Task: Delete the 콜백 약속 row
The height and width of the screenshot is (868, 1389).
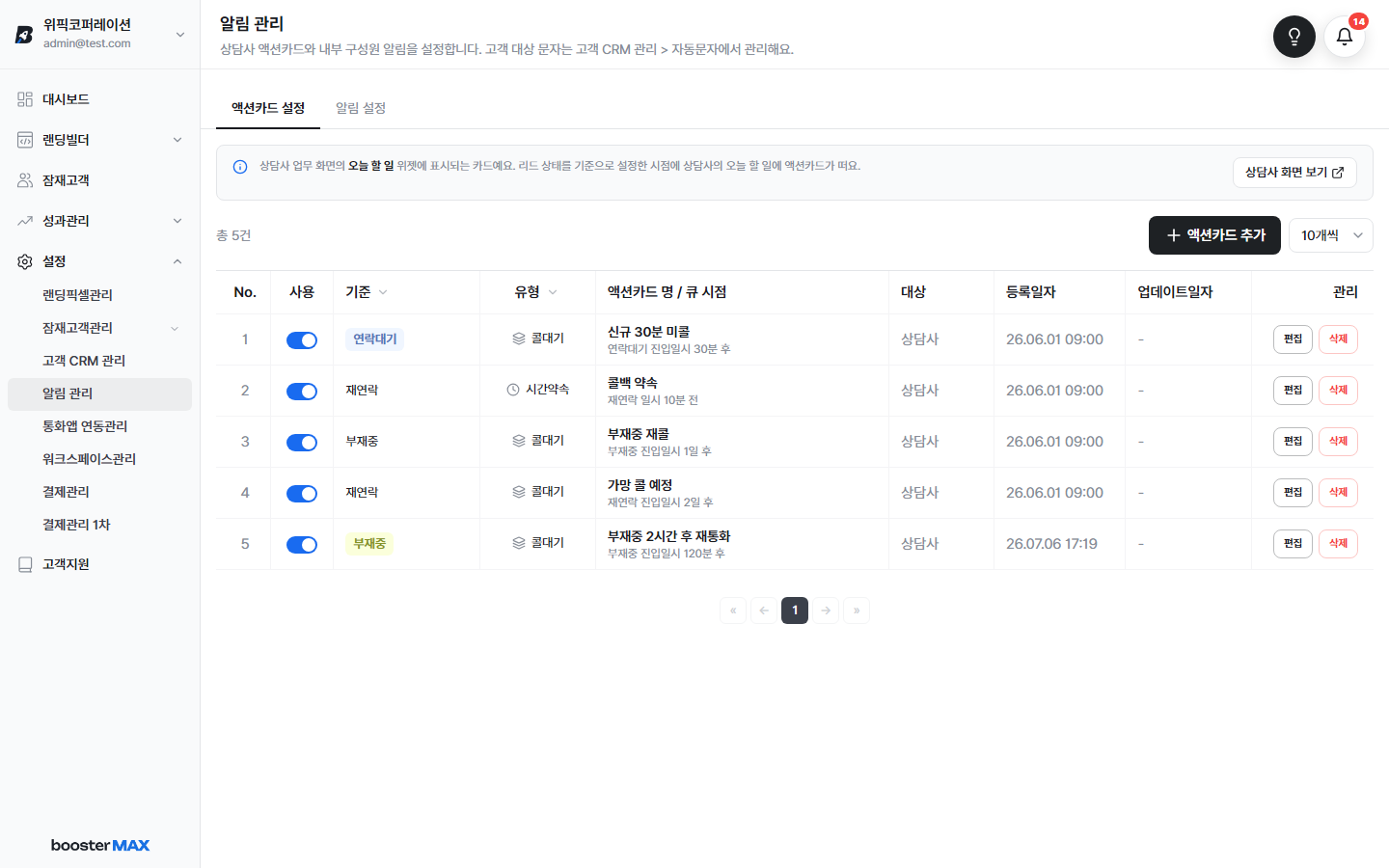Action: pyautogui.click(x=1338, y=391)
